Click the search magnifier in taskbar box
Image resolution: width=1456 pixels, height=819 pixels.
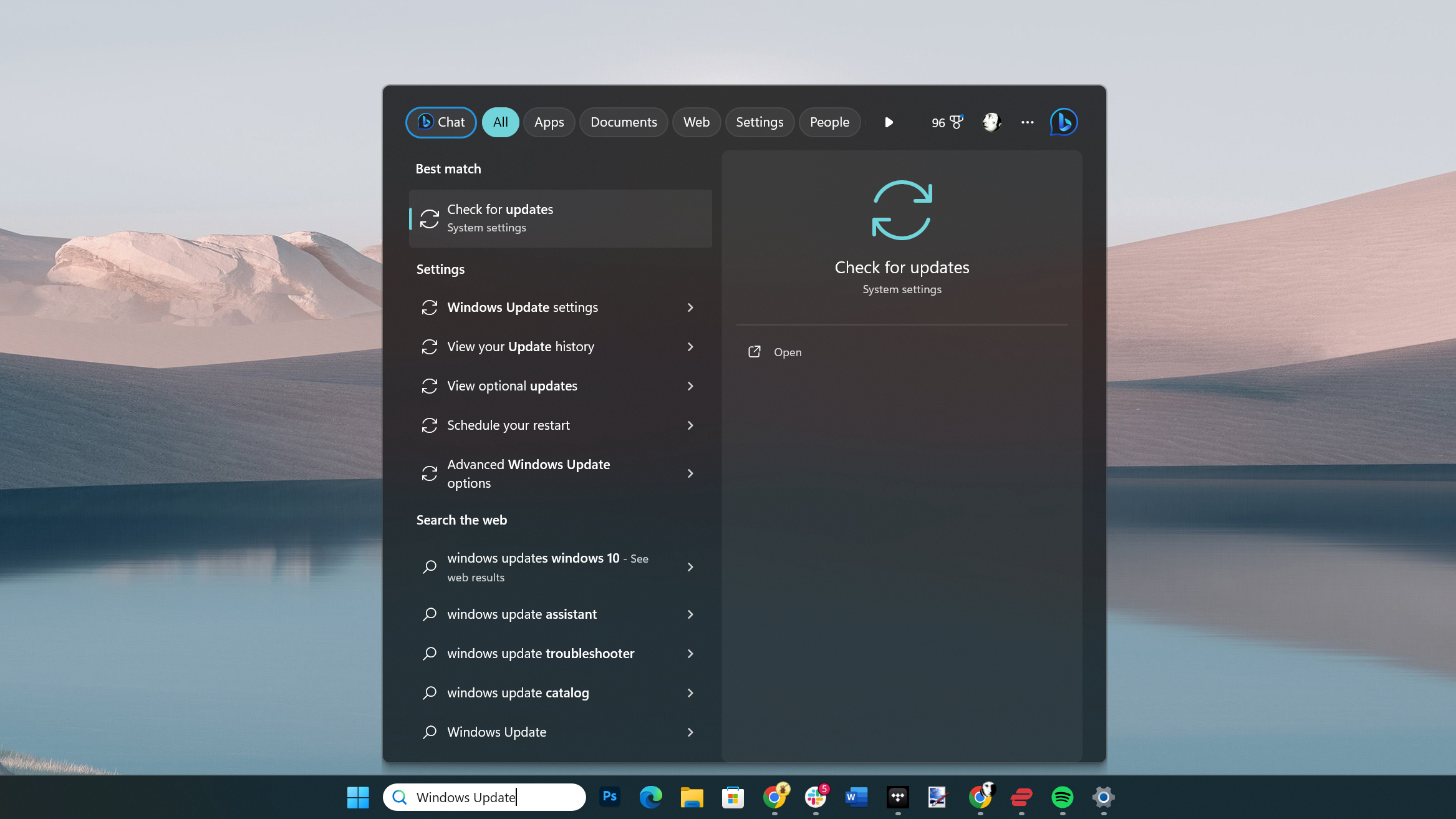click(x=399, y=797)
